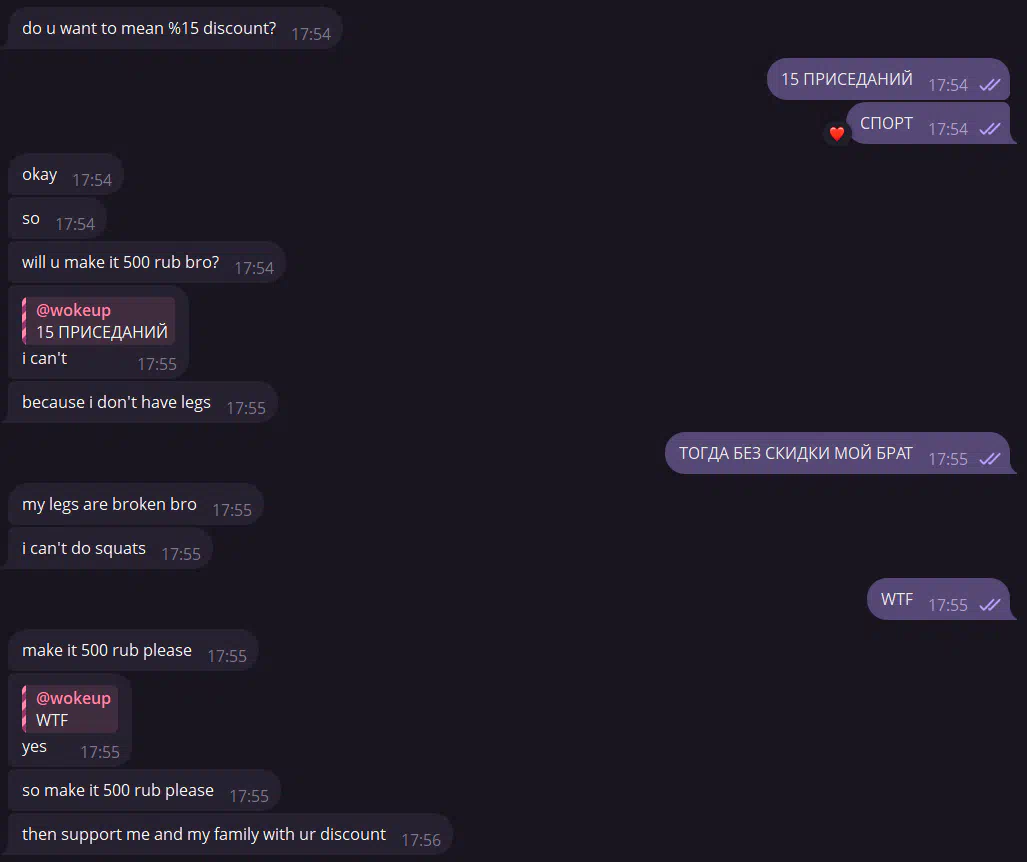Select the 'make it 500 rub please' message
This screenshot has width=1027, height=862.
pos(133,650)
